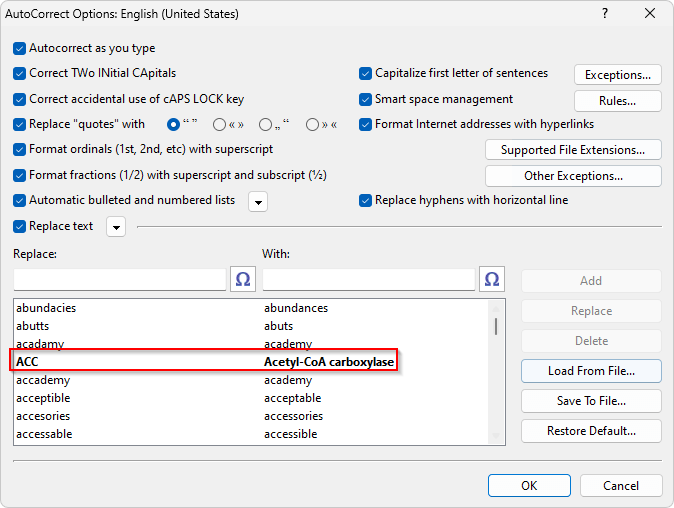Click the replacement list scrollbar thumb
The height and width of the screenshot is (508, 674).
[x=496, y=326]
